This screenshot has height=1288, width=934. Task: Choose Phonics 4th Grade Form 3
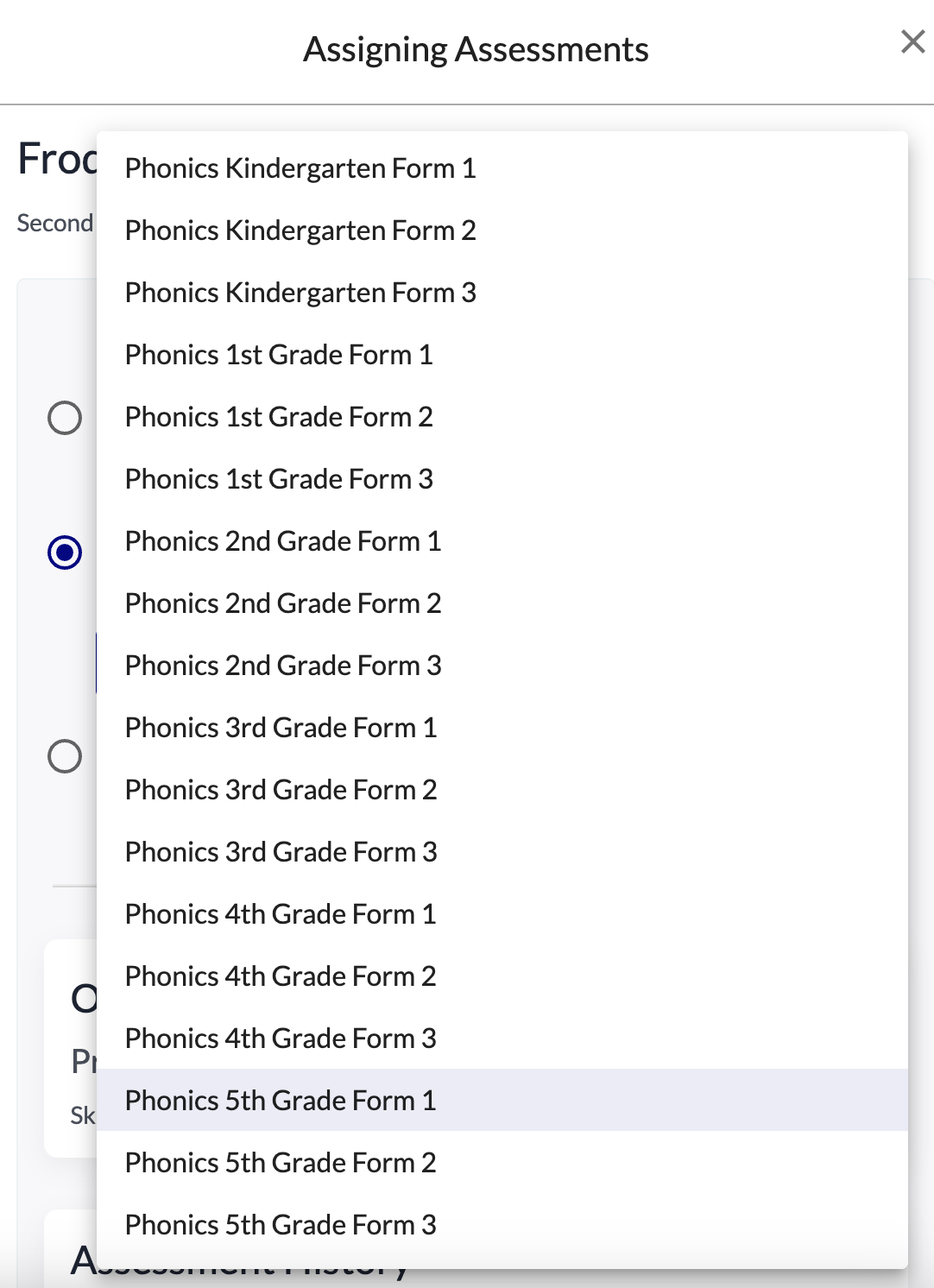pos(281,1039)
